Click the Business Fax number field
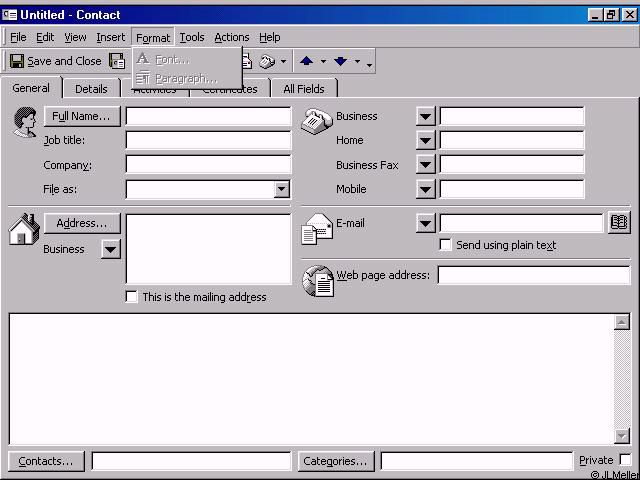This screenshot has height=480, width=640. (512, 164)
